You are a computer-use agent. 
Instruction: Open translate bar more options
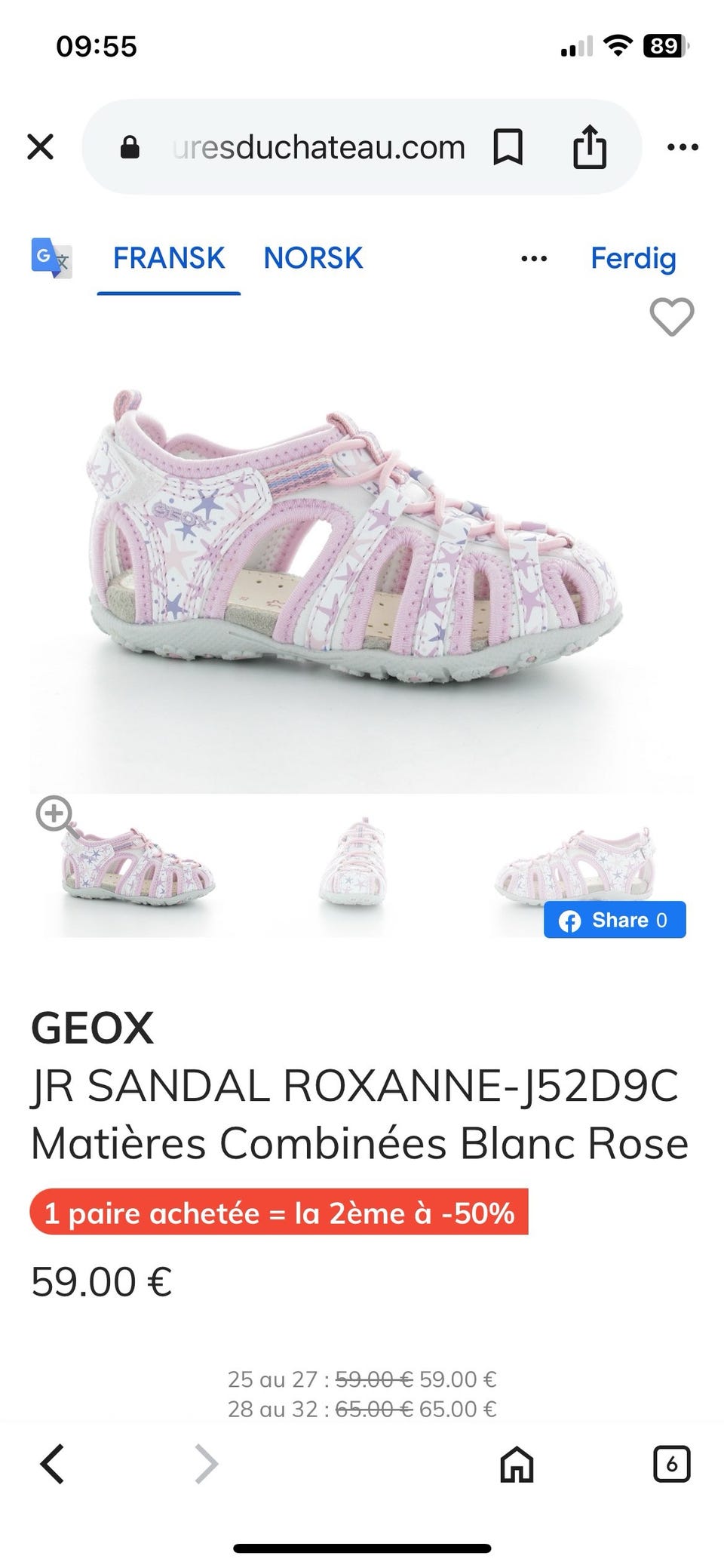click(x=534, y=259)
